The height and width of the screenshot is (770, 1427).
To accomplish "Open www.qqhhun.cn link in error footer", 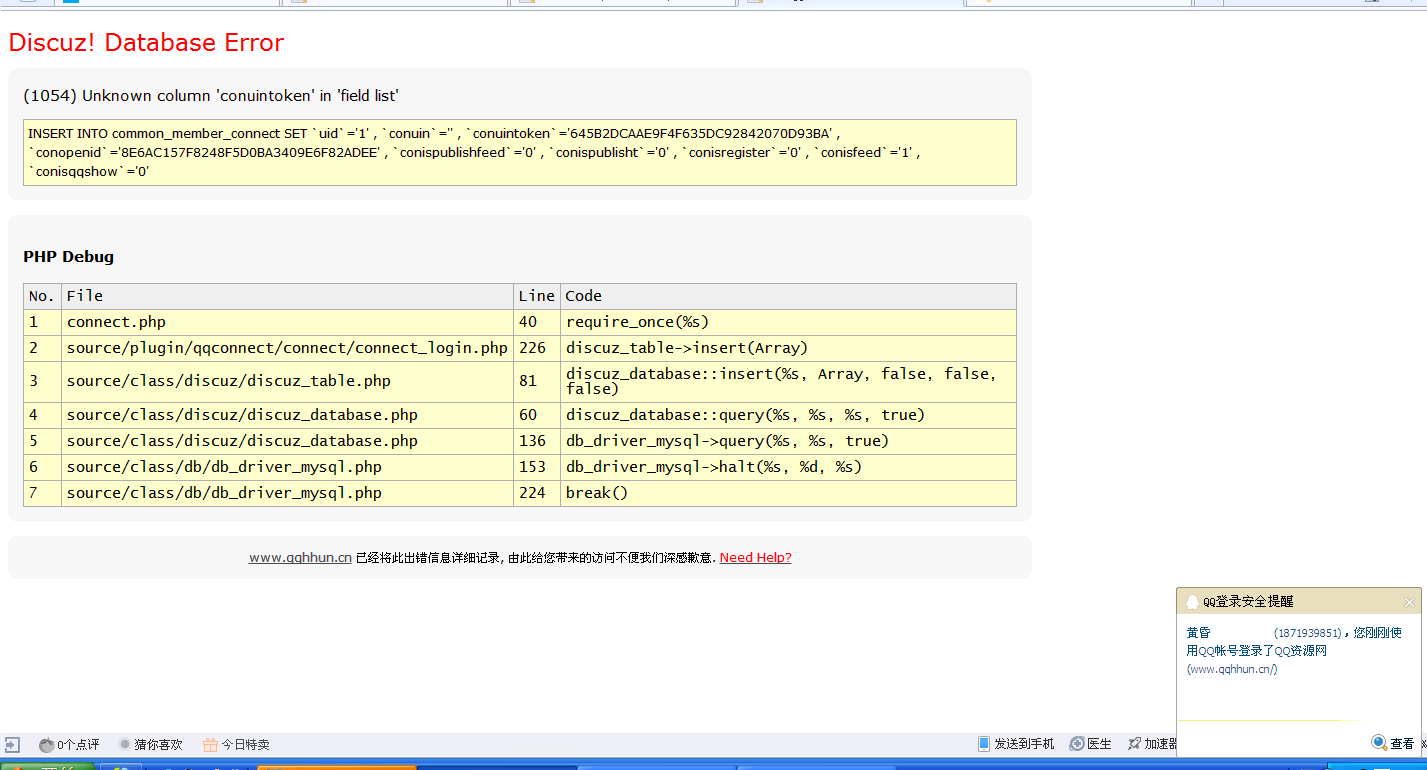I will 300,558.
